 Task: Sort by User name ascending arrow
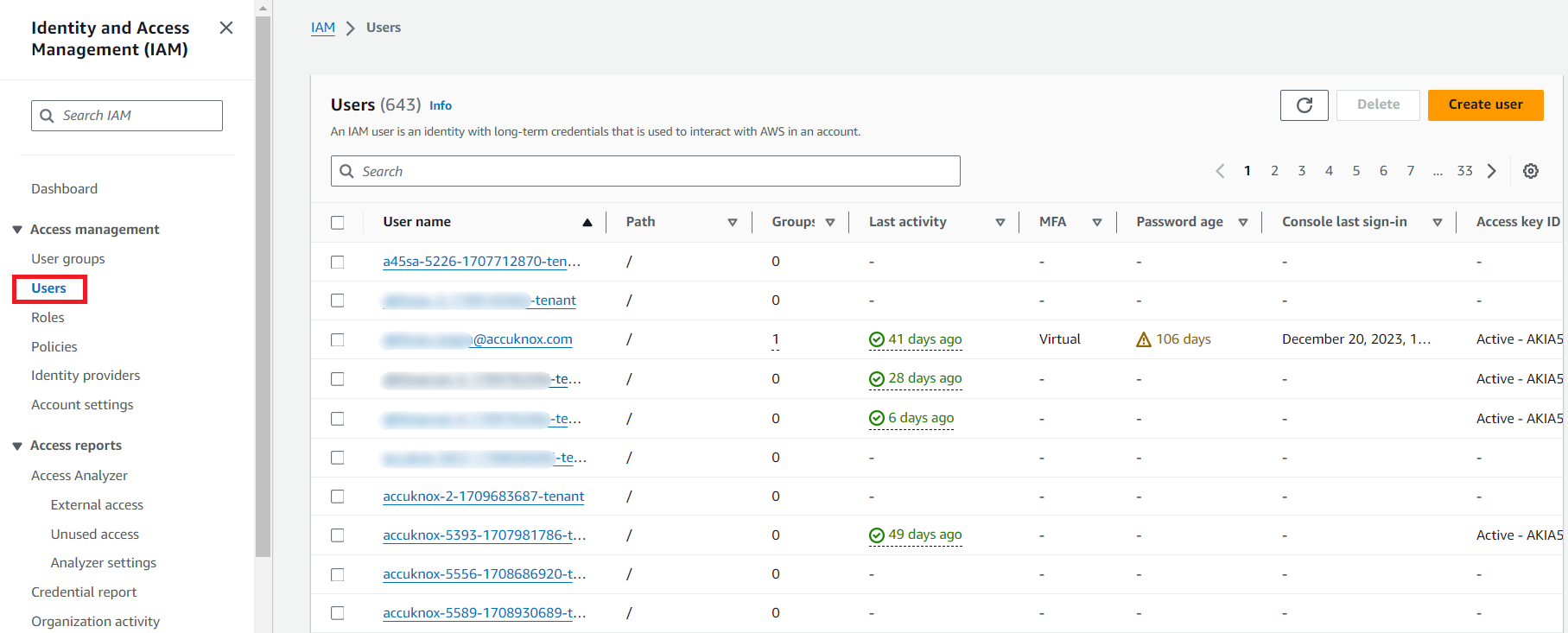click(x=587, y=223)
